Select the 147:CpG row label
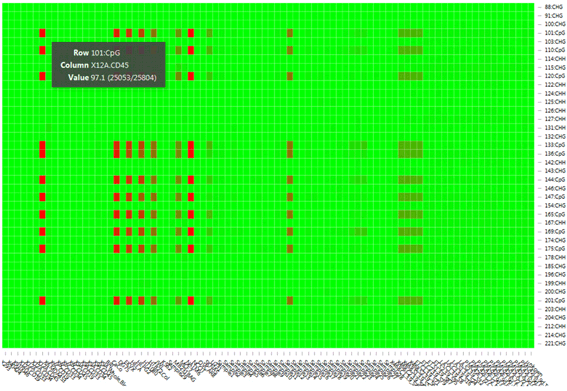This screenshot has width=567, height=391. (x=555, y=197)
